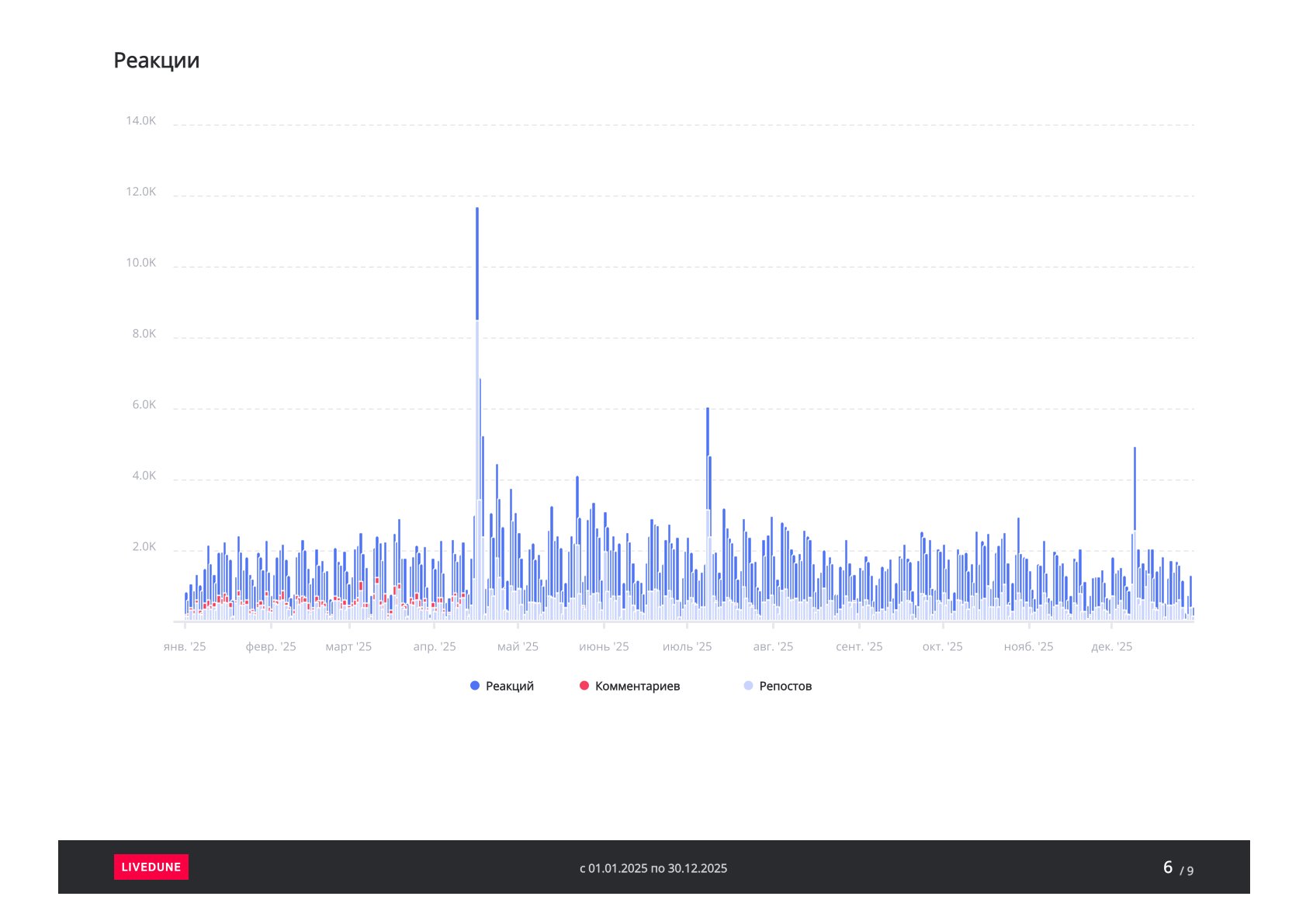This screenshot has height=924, width=1306.
Task: Toggle the Реакций series label in legend
Action: (509, 686)
